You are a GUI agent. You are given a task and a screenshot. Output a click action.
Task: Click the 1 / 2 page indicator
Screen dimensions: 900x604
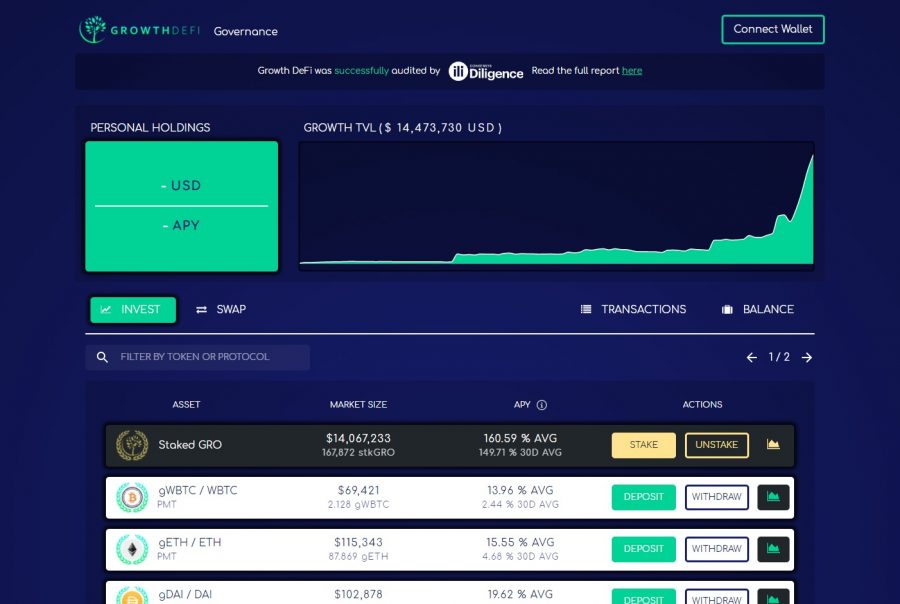point(779,357)
